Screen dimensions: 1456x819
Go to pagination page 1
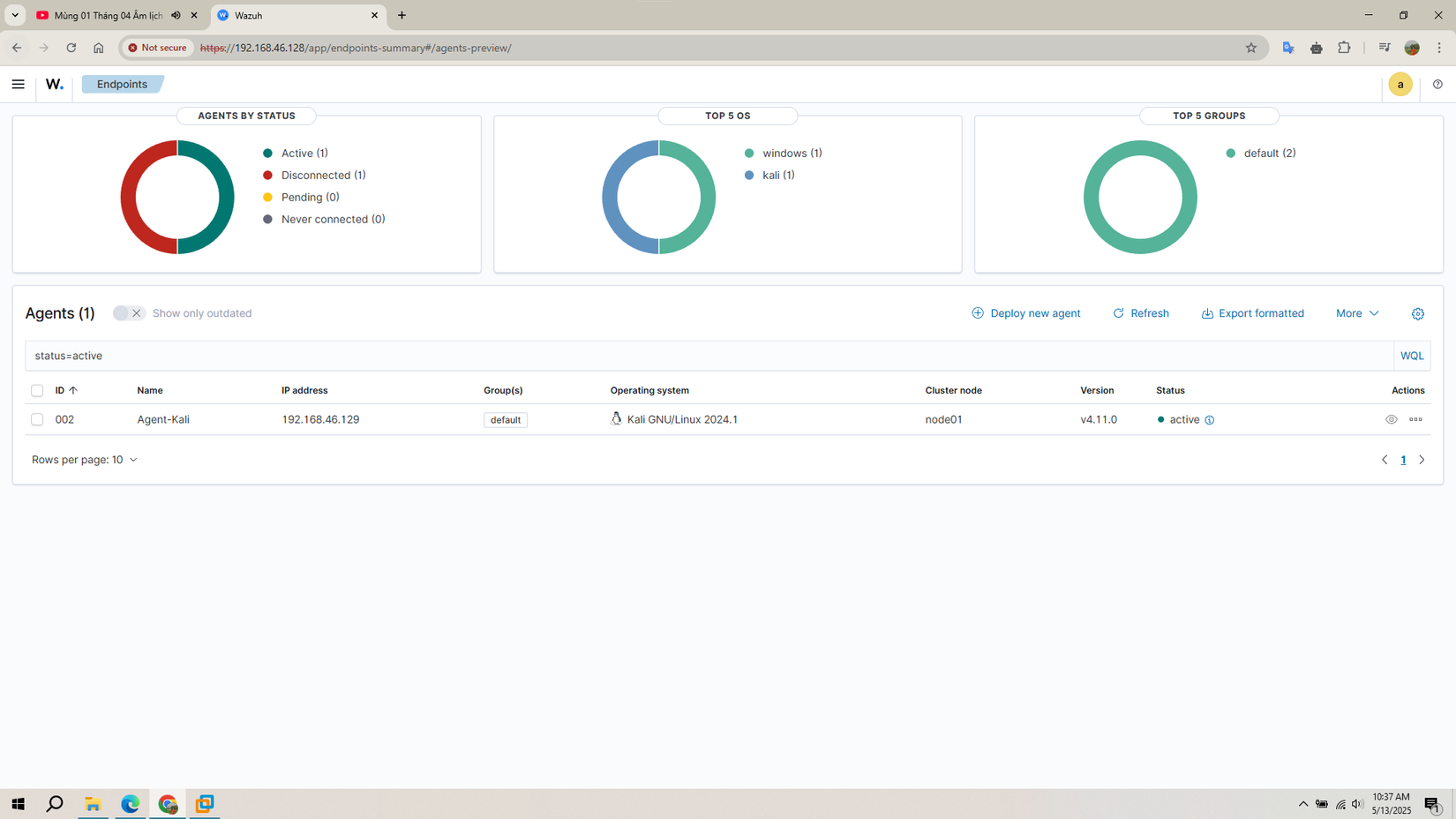click(1403, 460)
